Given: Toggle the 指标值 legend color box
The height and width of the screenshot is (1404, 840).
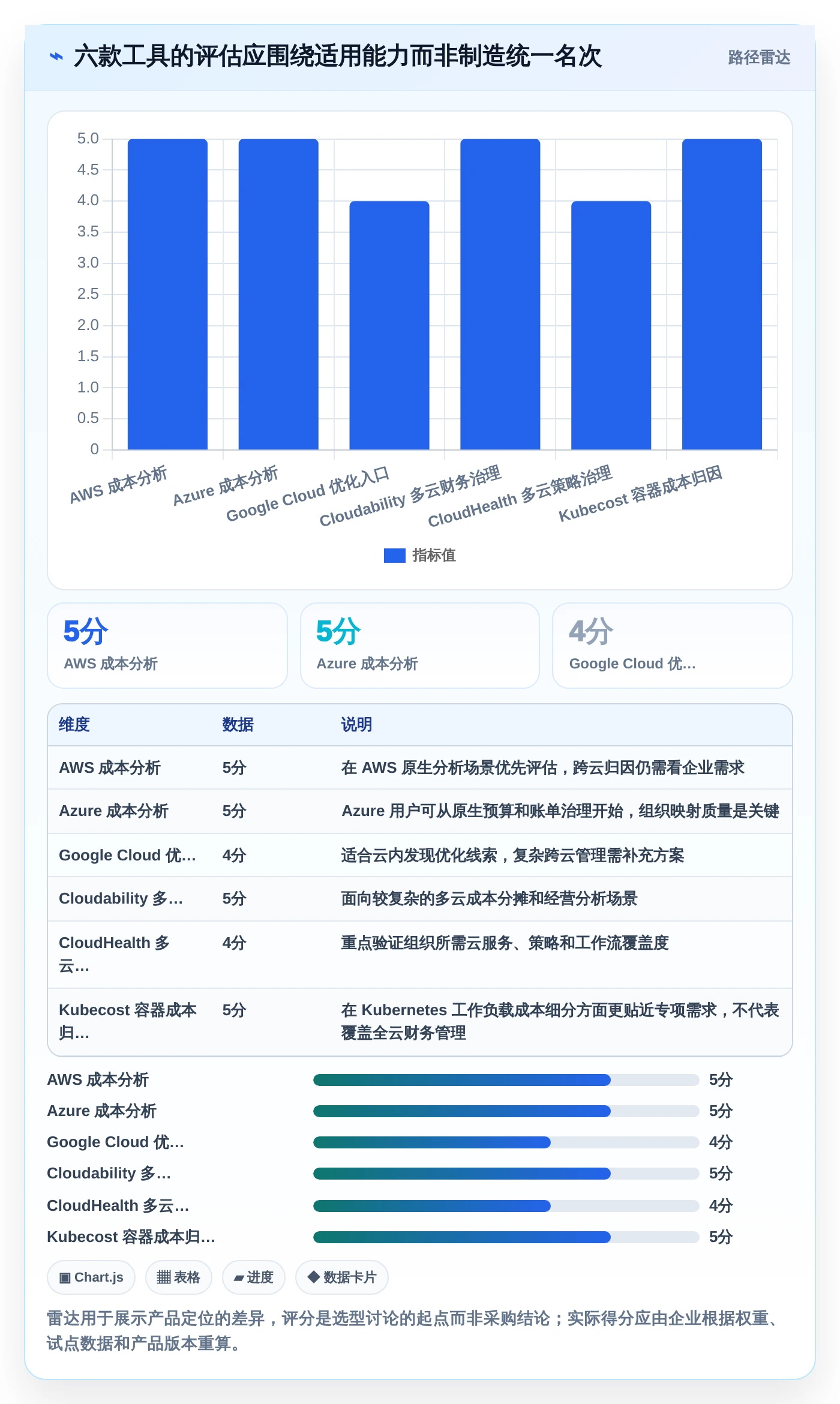Looking at the screenshot, I should click(394, 556).
